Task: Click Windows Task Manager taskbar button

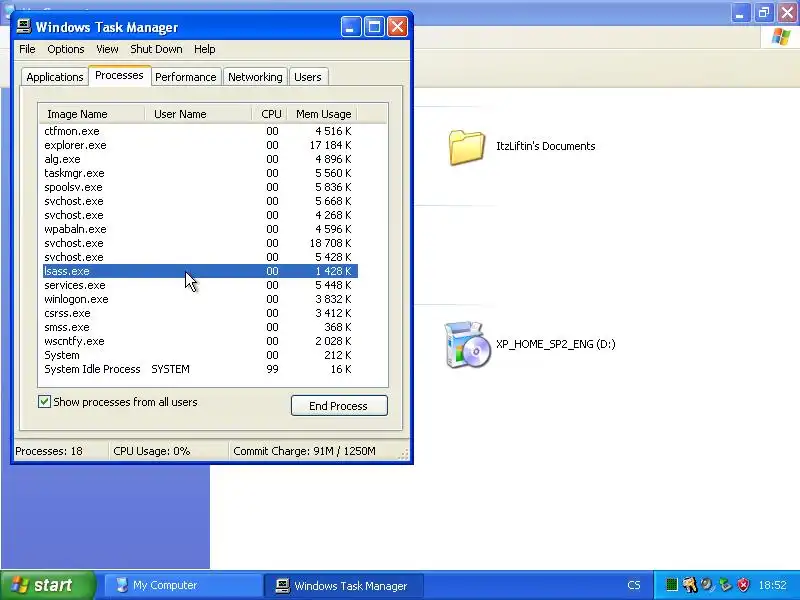Action: [343, 585]
